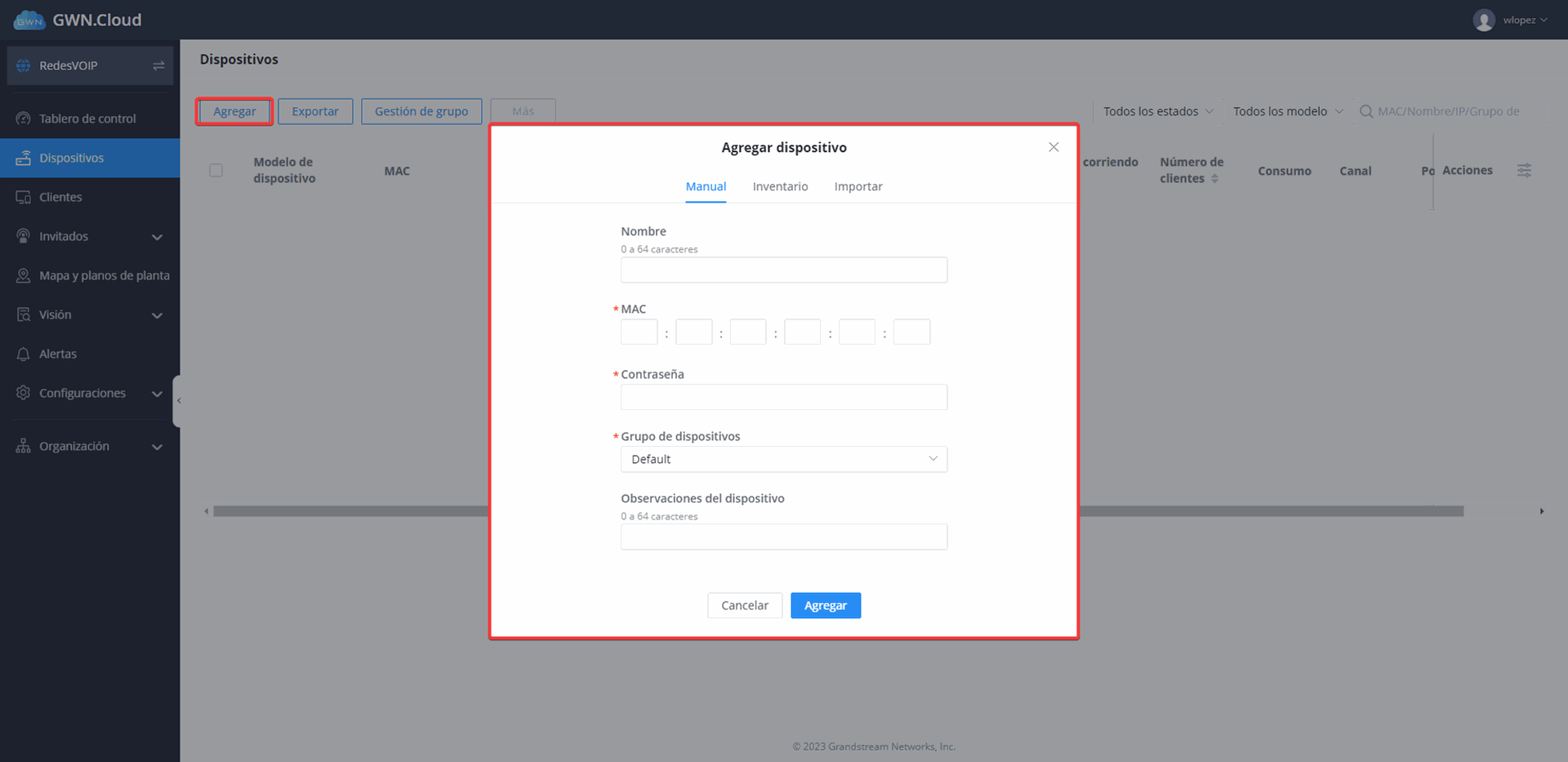Click the last MAC octet box
Screen dimensions: 1568x762
point(911,332)
